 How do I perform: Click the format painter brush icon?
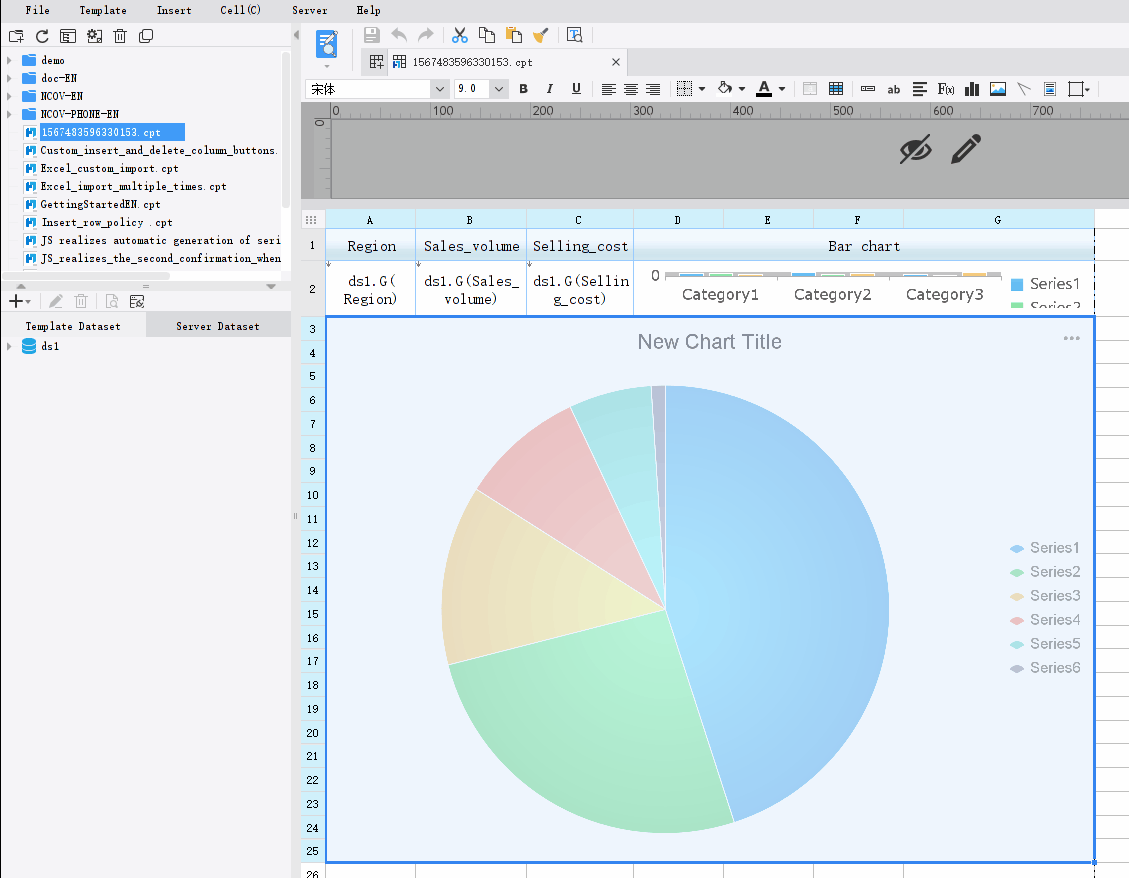tap(541, 35)
